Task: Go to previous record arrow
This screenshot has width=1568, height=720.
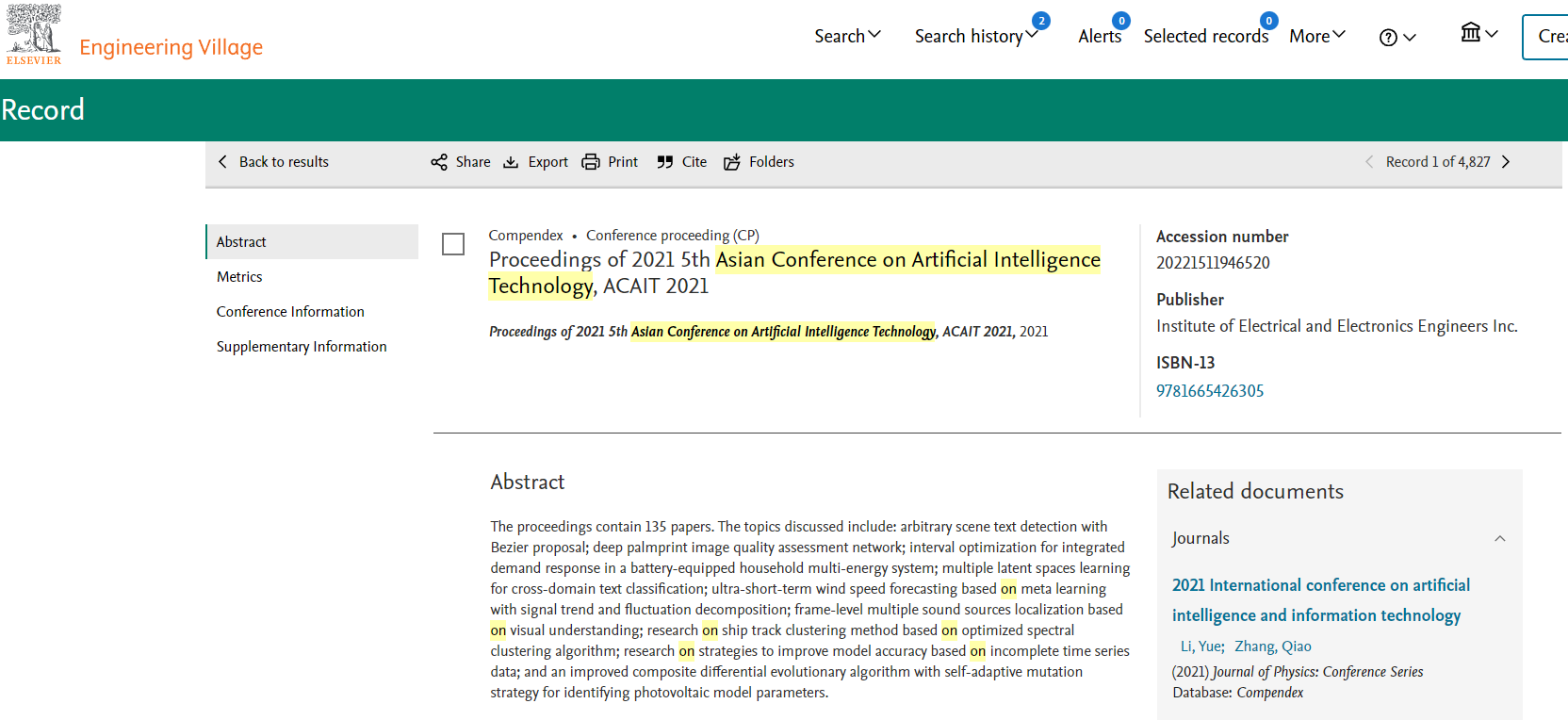Action: point(1369,162)
